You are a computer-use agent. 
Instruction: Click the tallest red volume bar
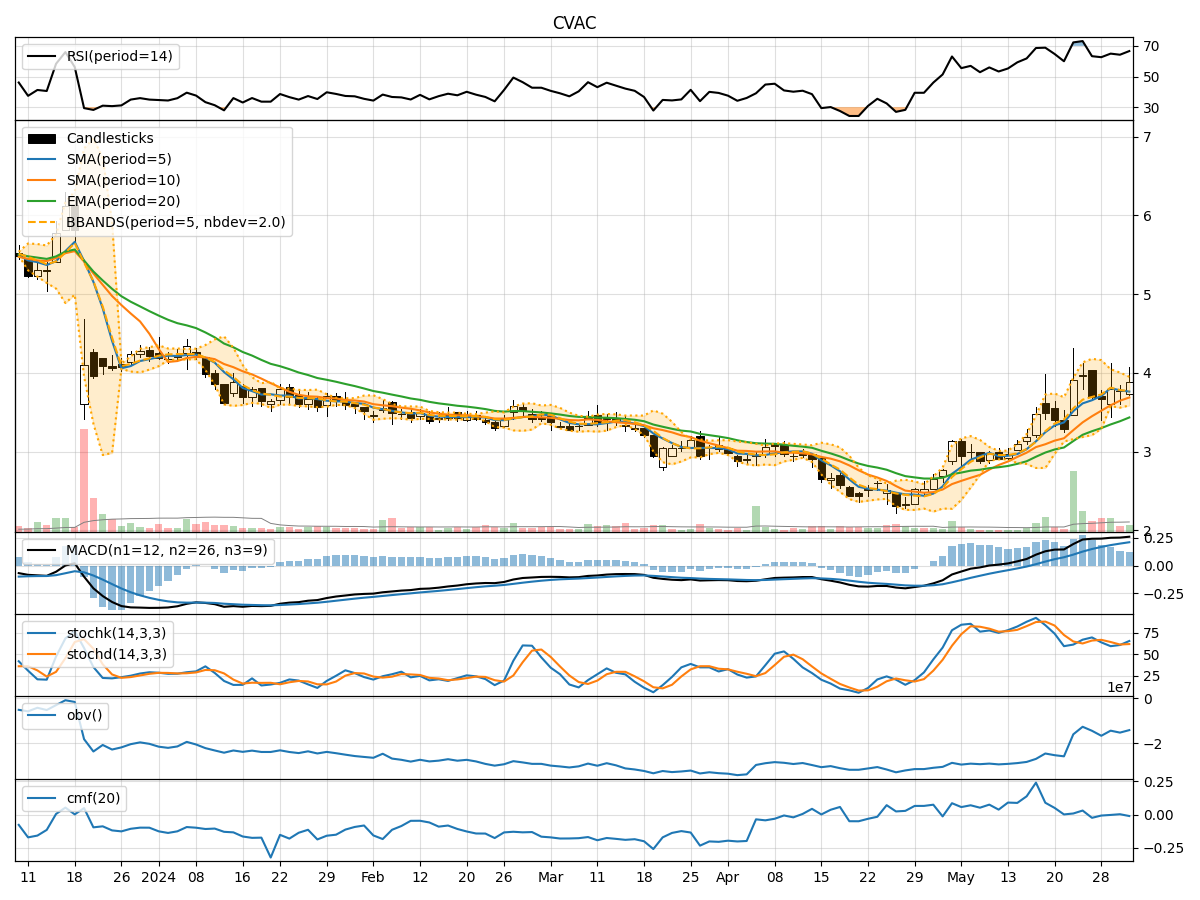coord(84,480)
